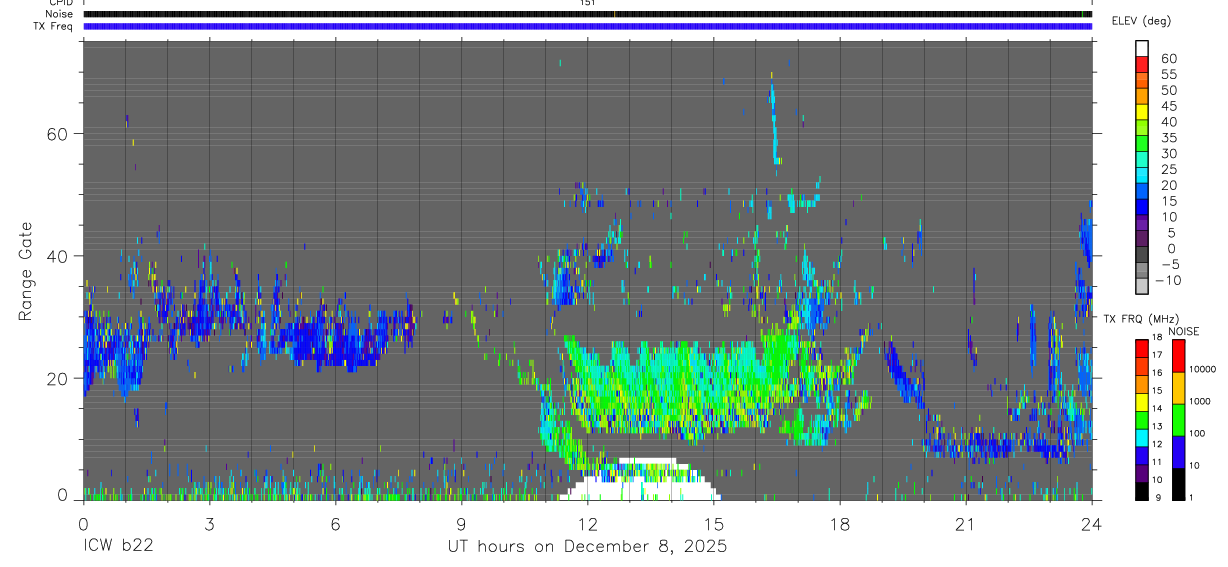Click the 'Noise' row label at top left
This screenshot has width=1228, height=567.
click(x=59, y=14)
